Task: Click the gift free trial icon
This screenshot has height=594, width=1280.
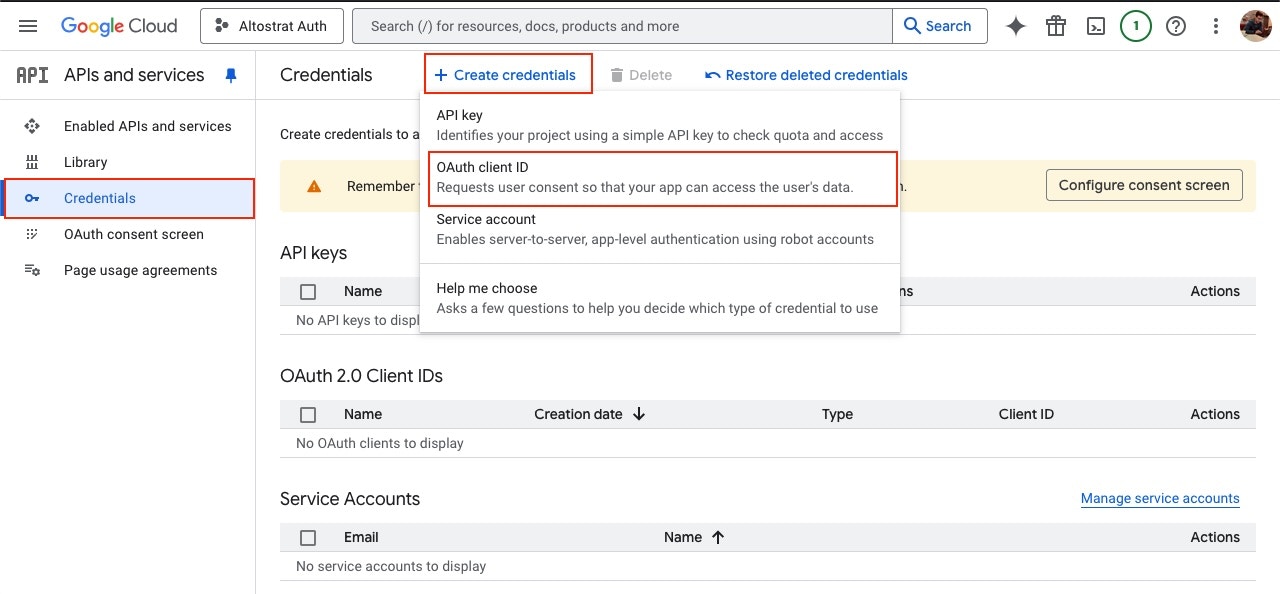Action: 1056,26
